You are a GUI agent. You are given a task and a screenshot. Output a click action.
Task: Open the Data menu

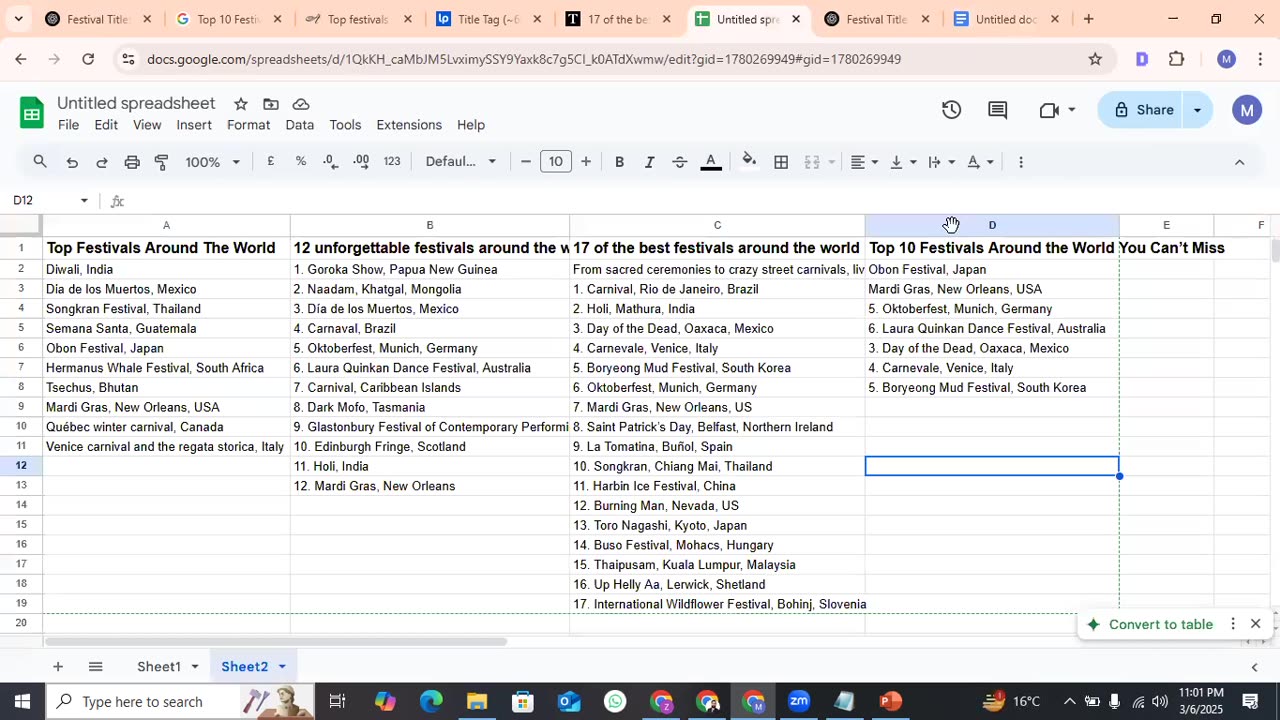click(299, 125)
